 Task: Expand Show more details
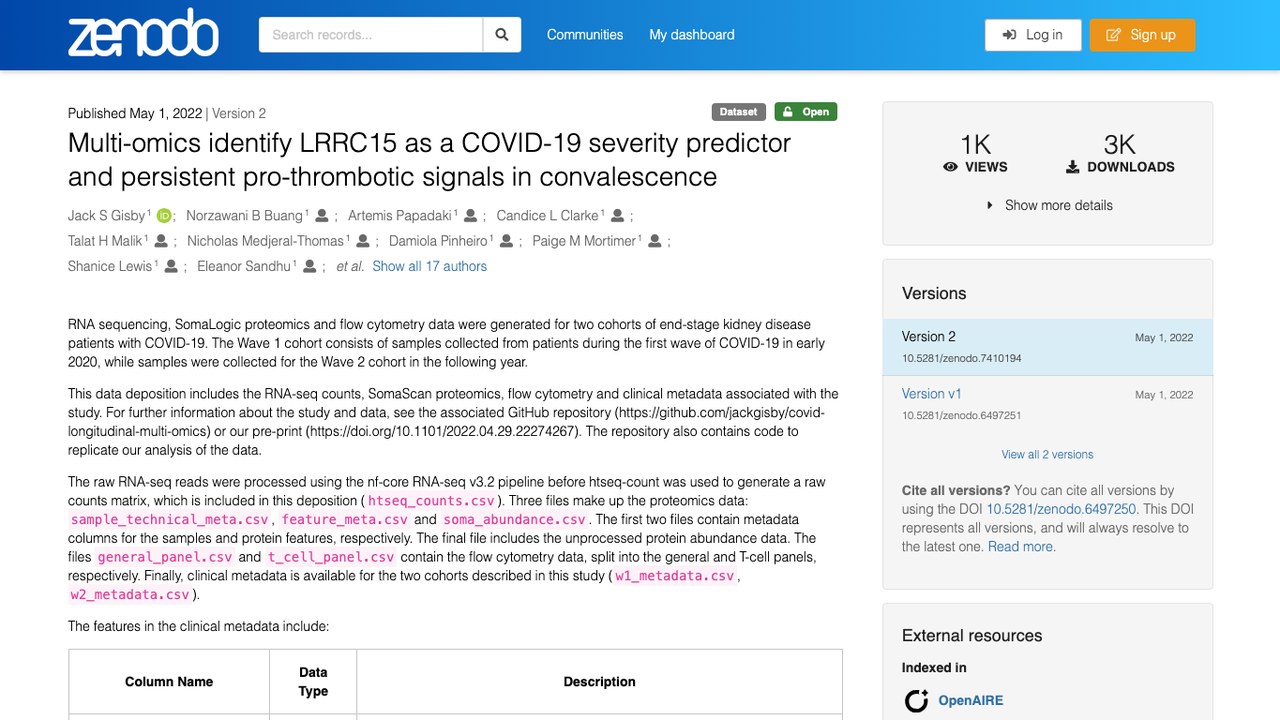point(1048,205)
